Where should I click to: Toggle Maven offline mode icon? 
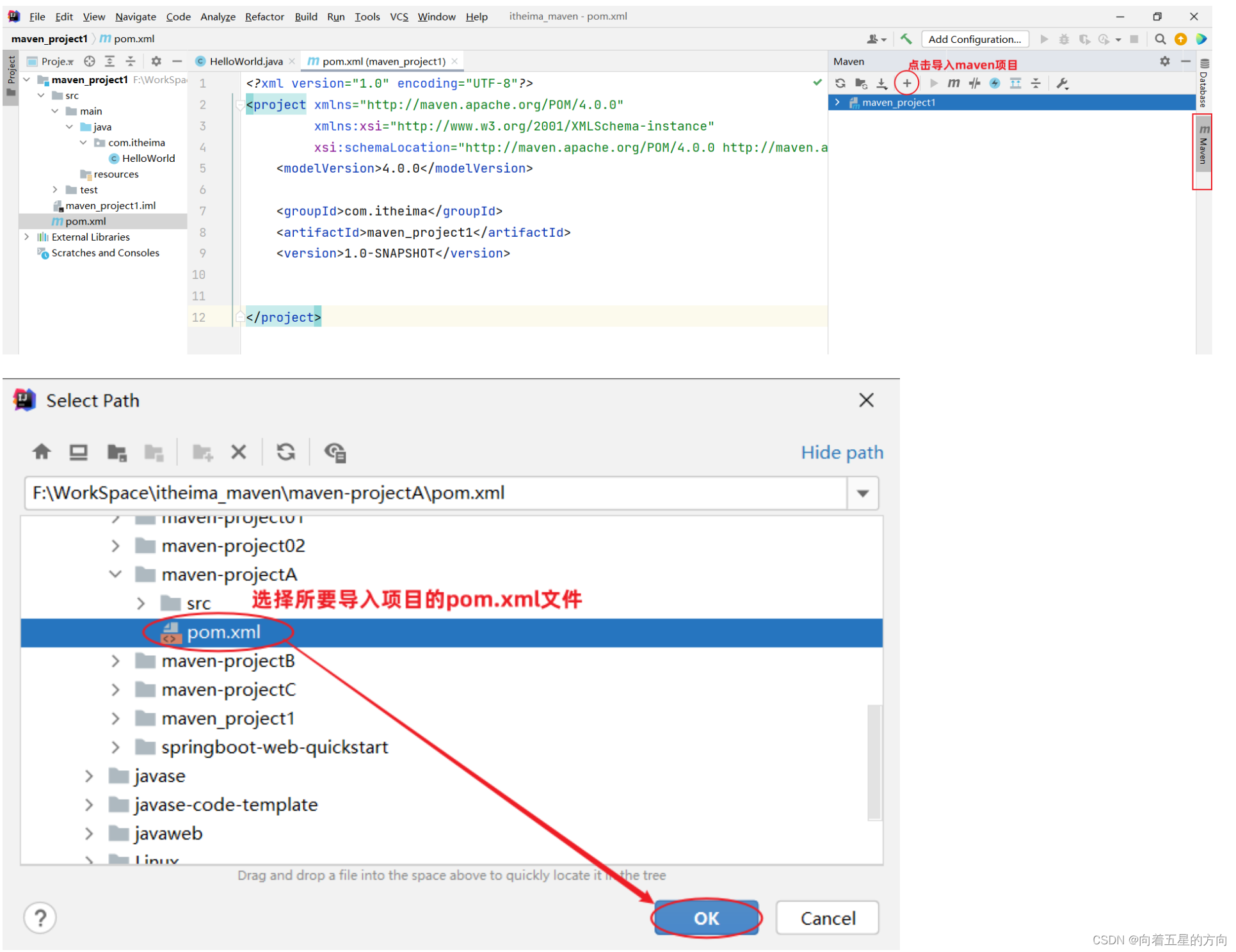pos(974,83)
